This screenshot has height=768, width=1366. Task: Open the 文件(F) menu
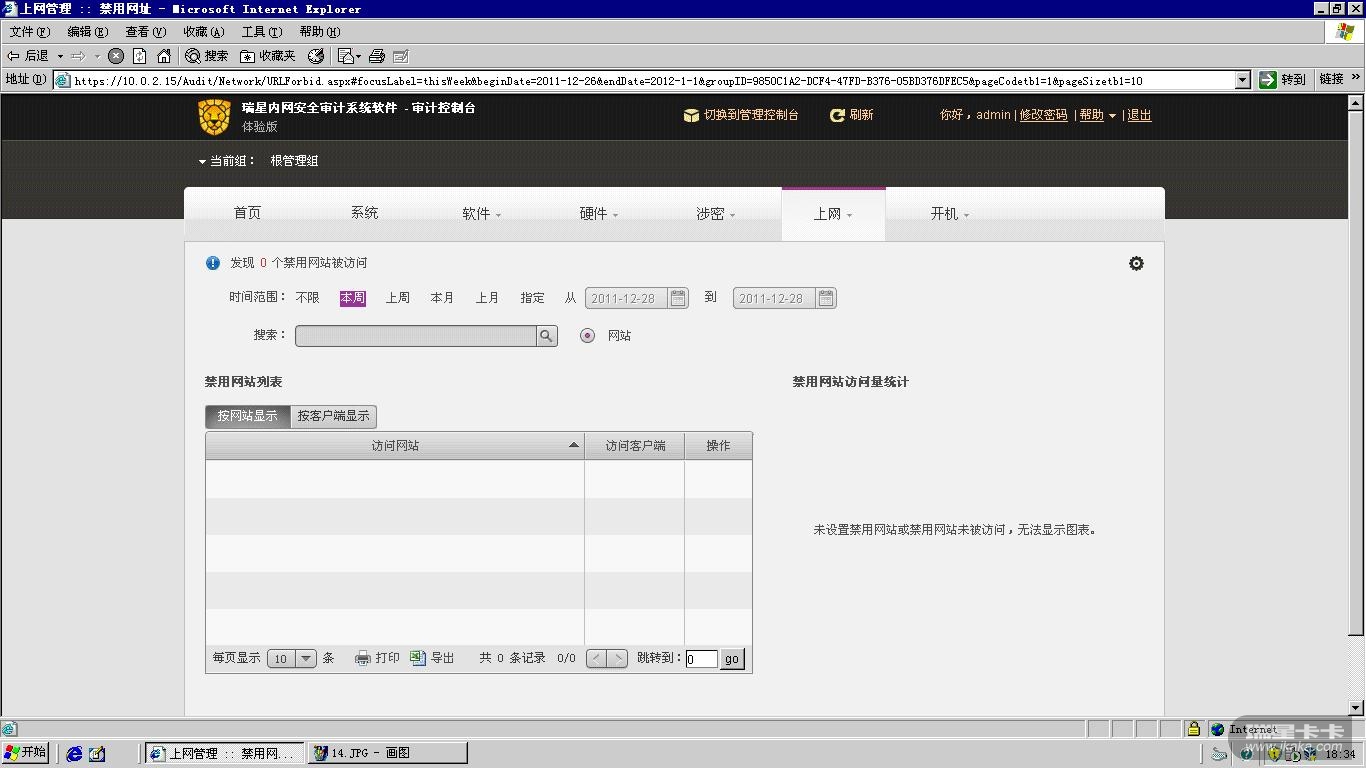(30, 32)
